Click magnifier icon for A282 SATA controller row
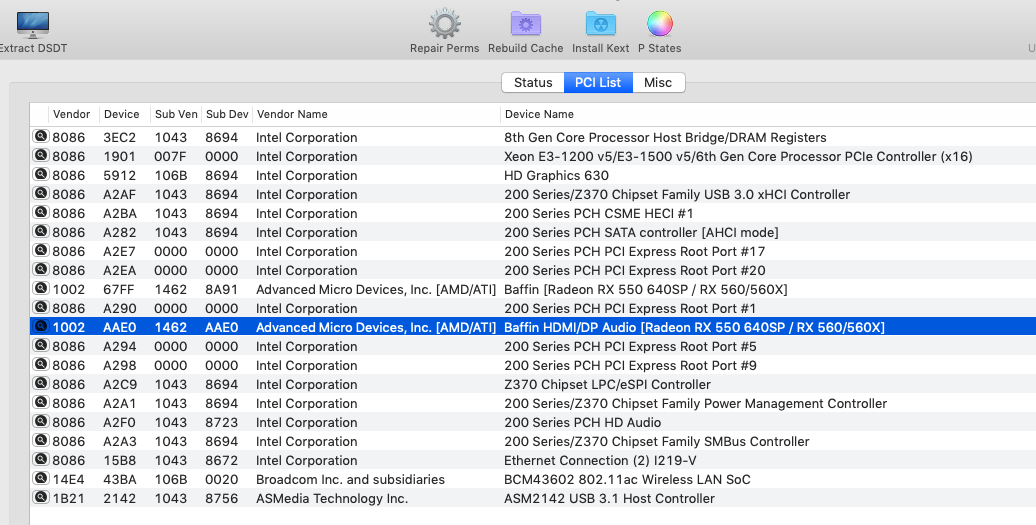This screenshot has width=1036, height=525. point(41,231)
